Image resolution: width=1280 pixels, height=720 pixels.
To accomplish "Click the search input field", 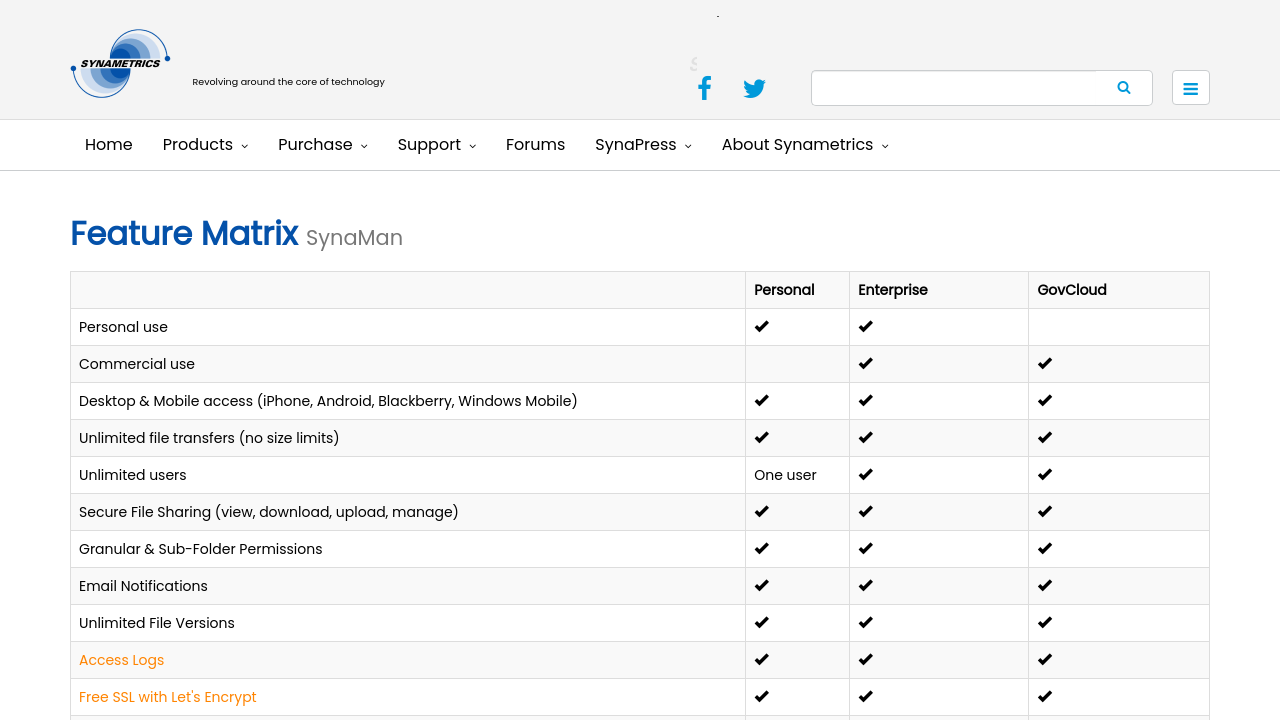I will point(955,88).
